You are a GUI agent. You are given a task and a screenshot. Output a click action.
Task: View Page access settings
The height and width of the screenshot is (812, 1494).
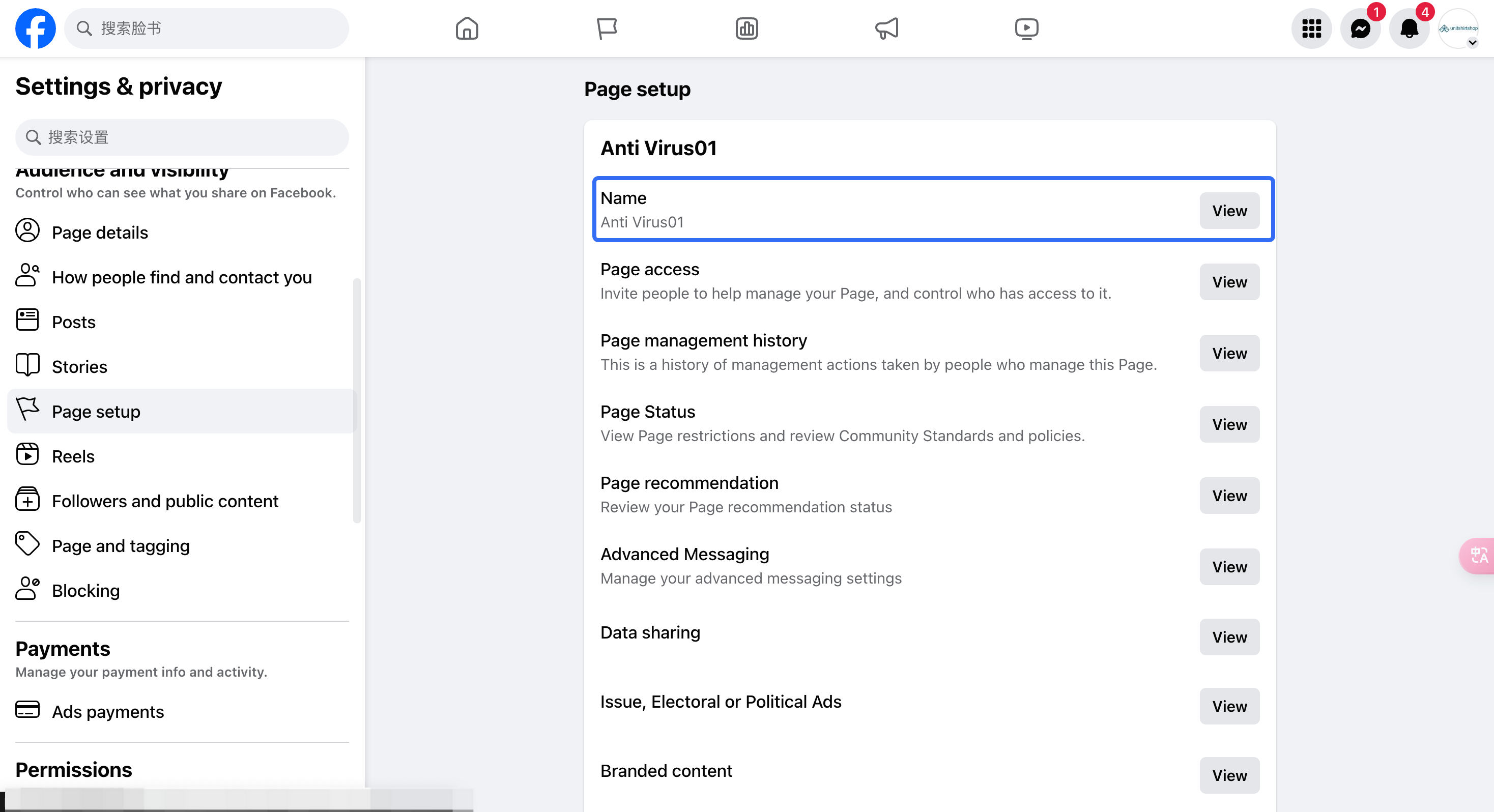tap(1229, 282)
